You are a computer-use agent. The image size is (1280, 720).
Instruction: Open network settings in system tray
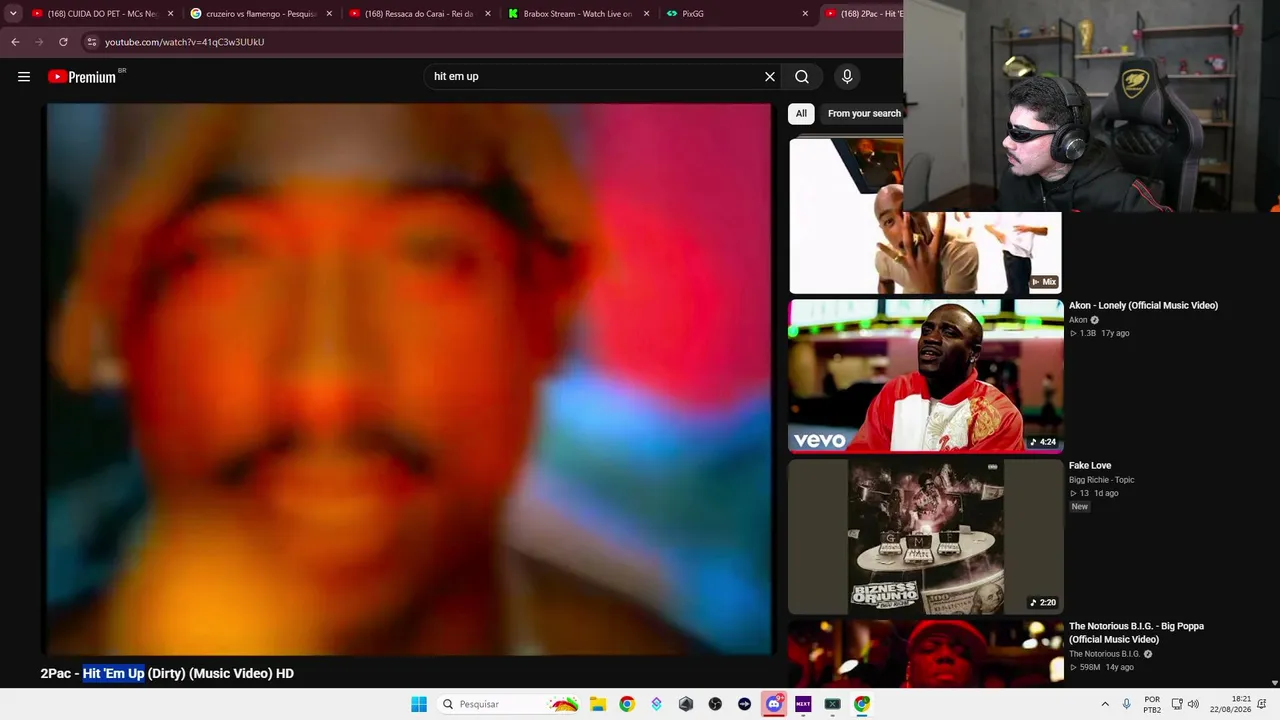tap(1177, 704)
